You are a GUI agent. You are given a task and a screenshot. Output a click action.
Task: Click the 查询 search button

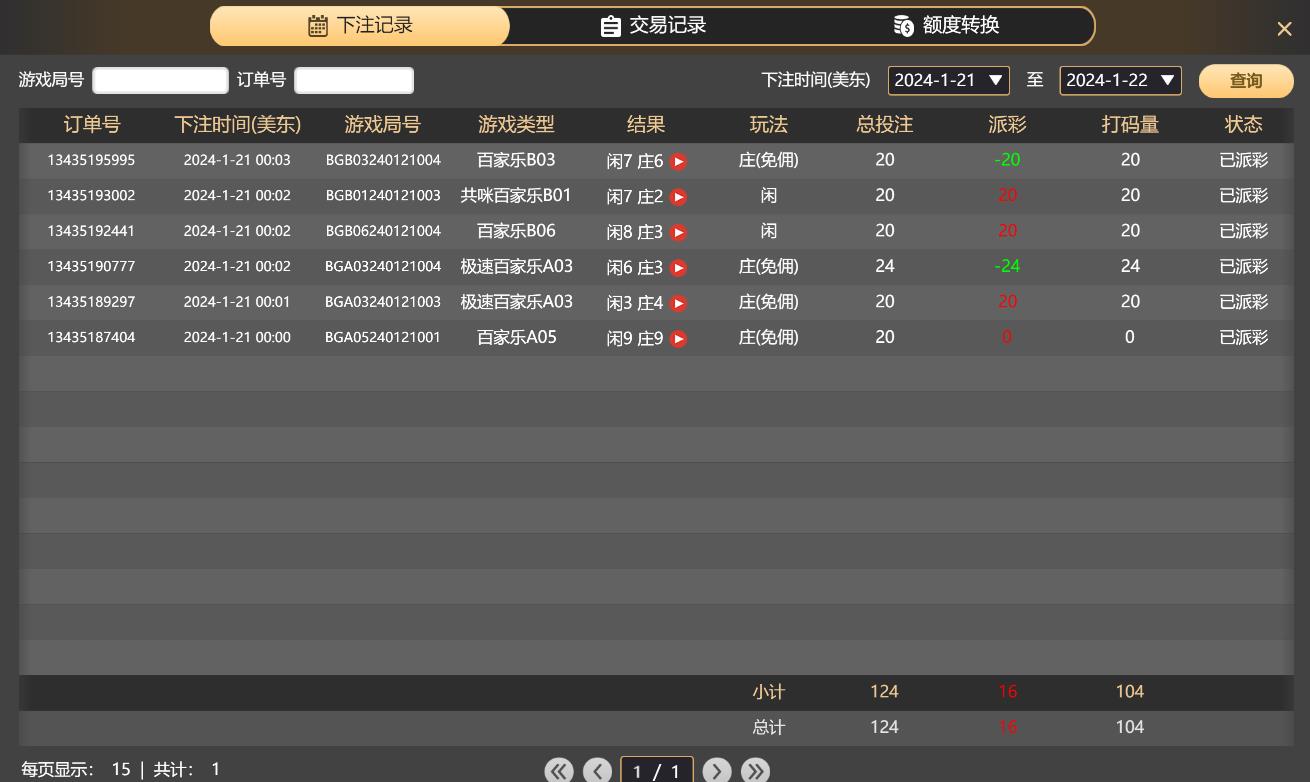(x=1246, y=81)
